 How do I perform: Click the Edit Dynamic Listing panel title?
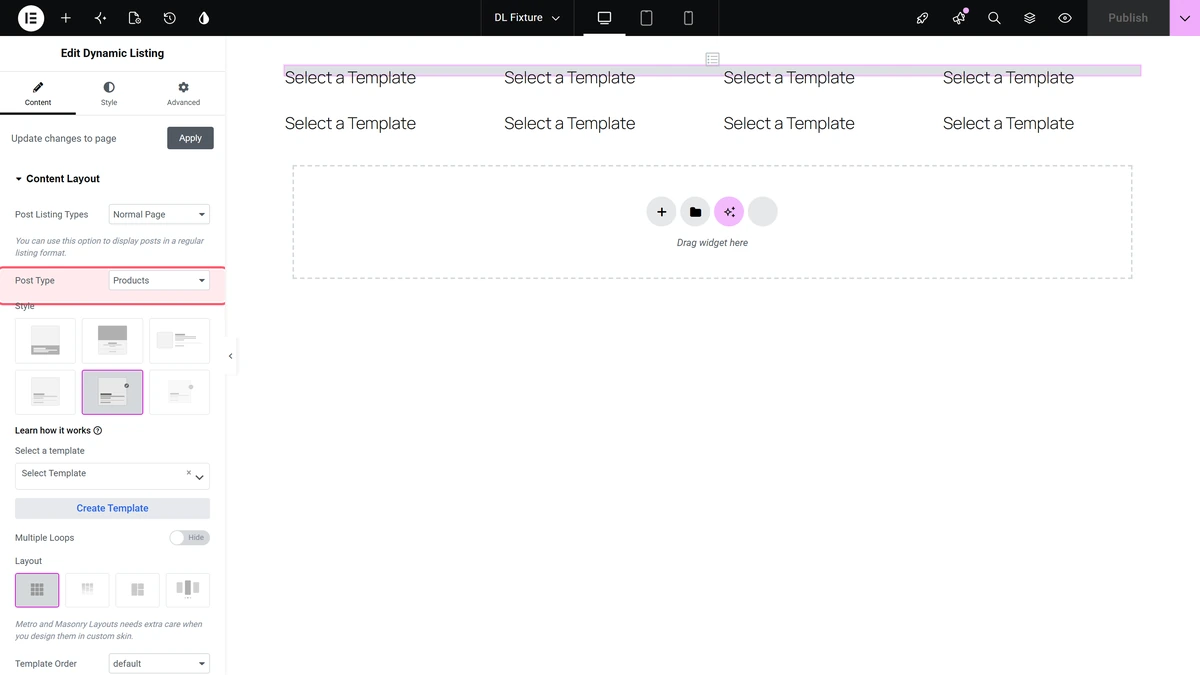112,53
